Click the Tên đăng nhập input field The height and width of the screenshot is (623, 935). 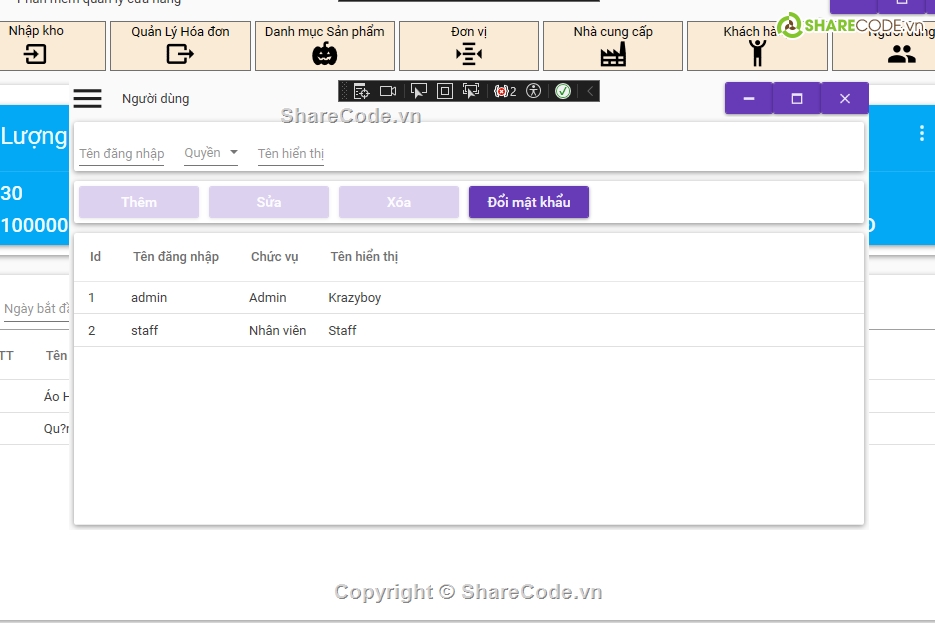[x=121, y=153]
